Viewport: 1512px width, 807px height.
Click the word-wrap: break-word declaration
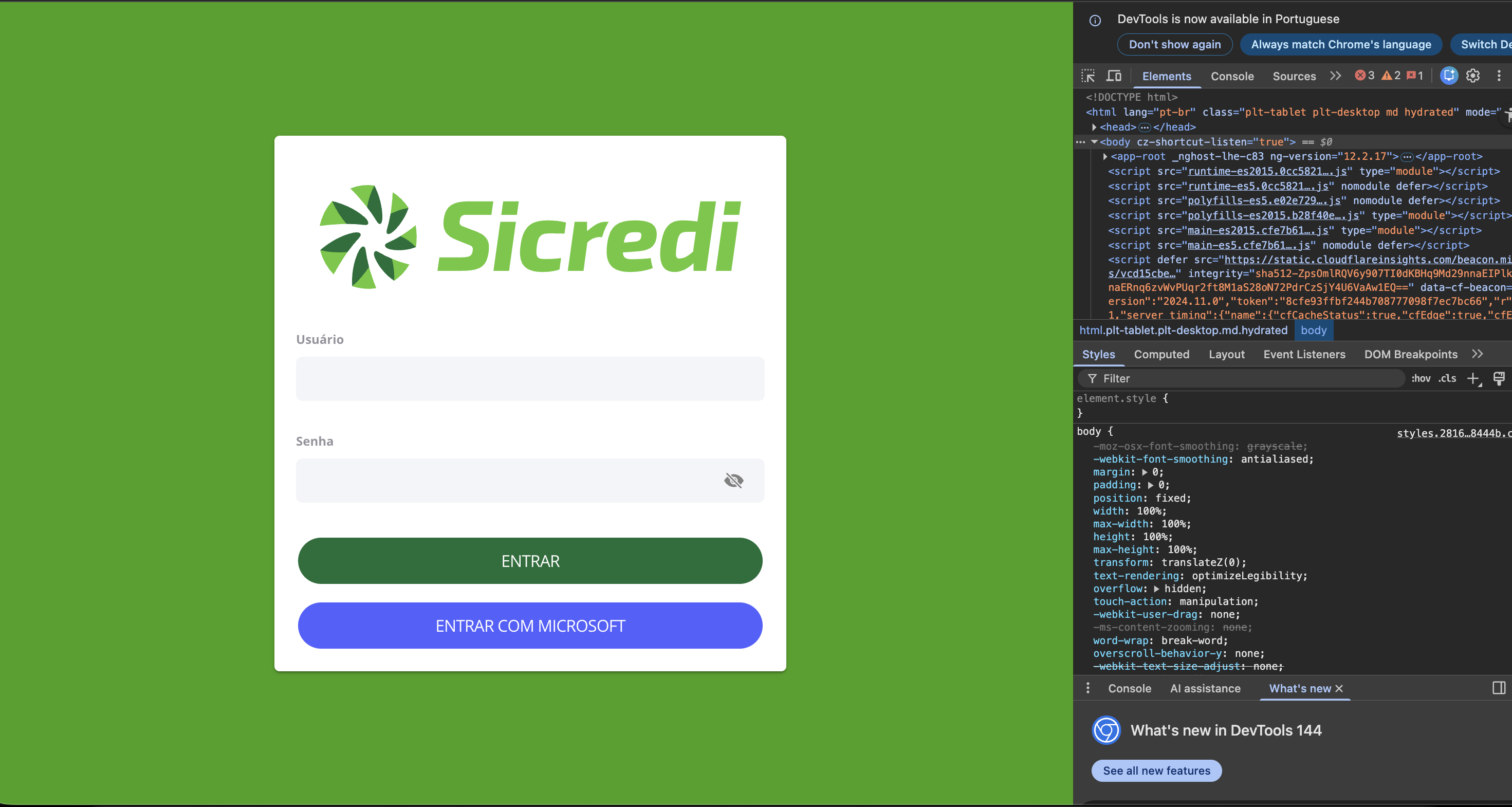pyautogui.click(x=1160, y=641)
